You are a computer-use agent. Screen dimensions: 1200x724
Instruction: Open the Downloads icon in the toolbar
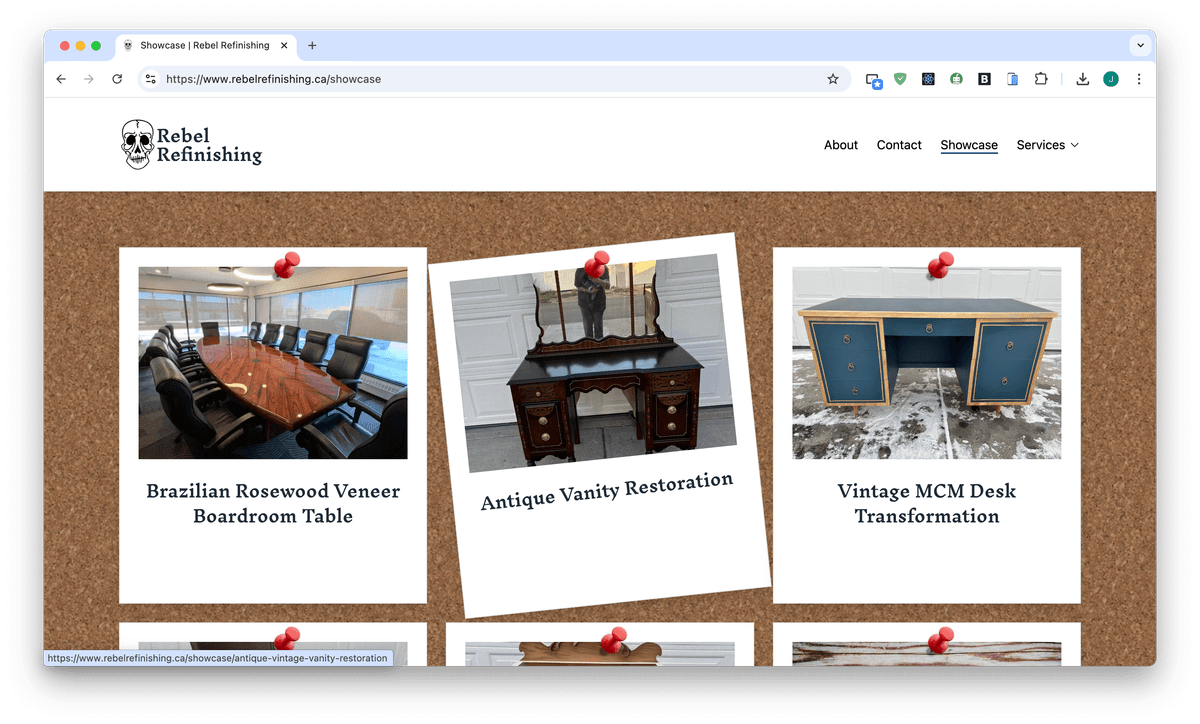tap(1083, 79)
